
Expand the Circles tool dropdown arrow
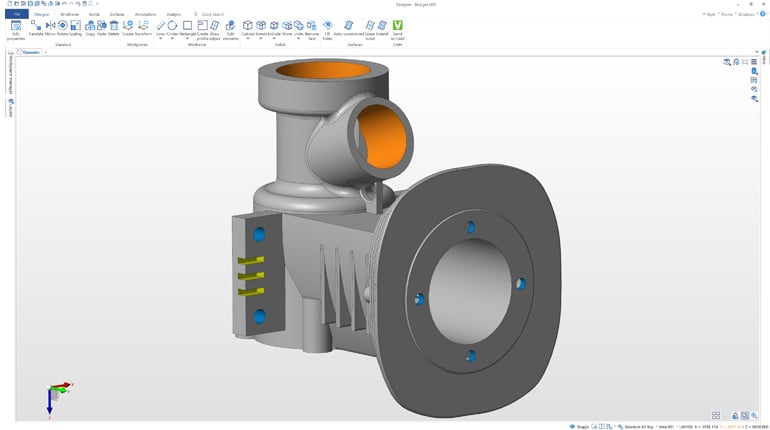(172, 39)
